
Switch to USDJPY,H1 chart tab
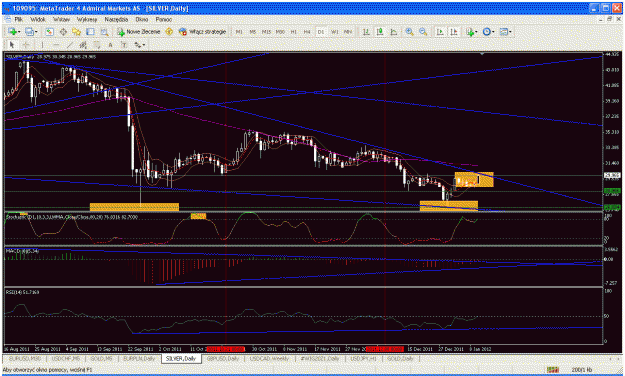[x=363, y=359]
